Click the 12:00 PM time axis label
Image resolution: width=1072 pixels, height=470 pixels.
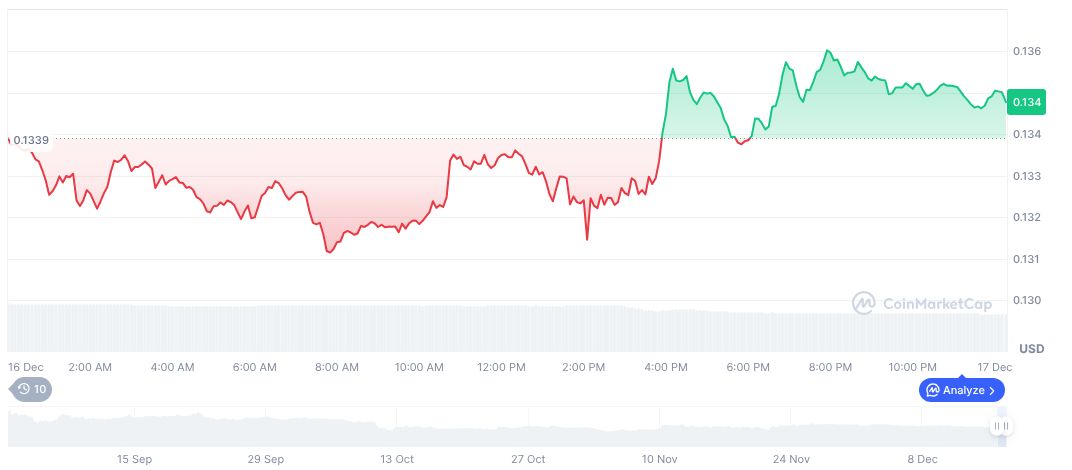coord(501,367)
